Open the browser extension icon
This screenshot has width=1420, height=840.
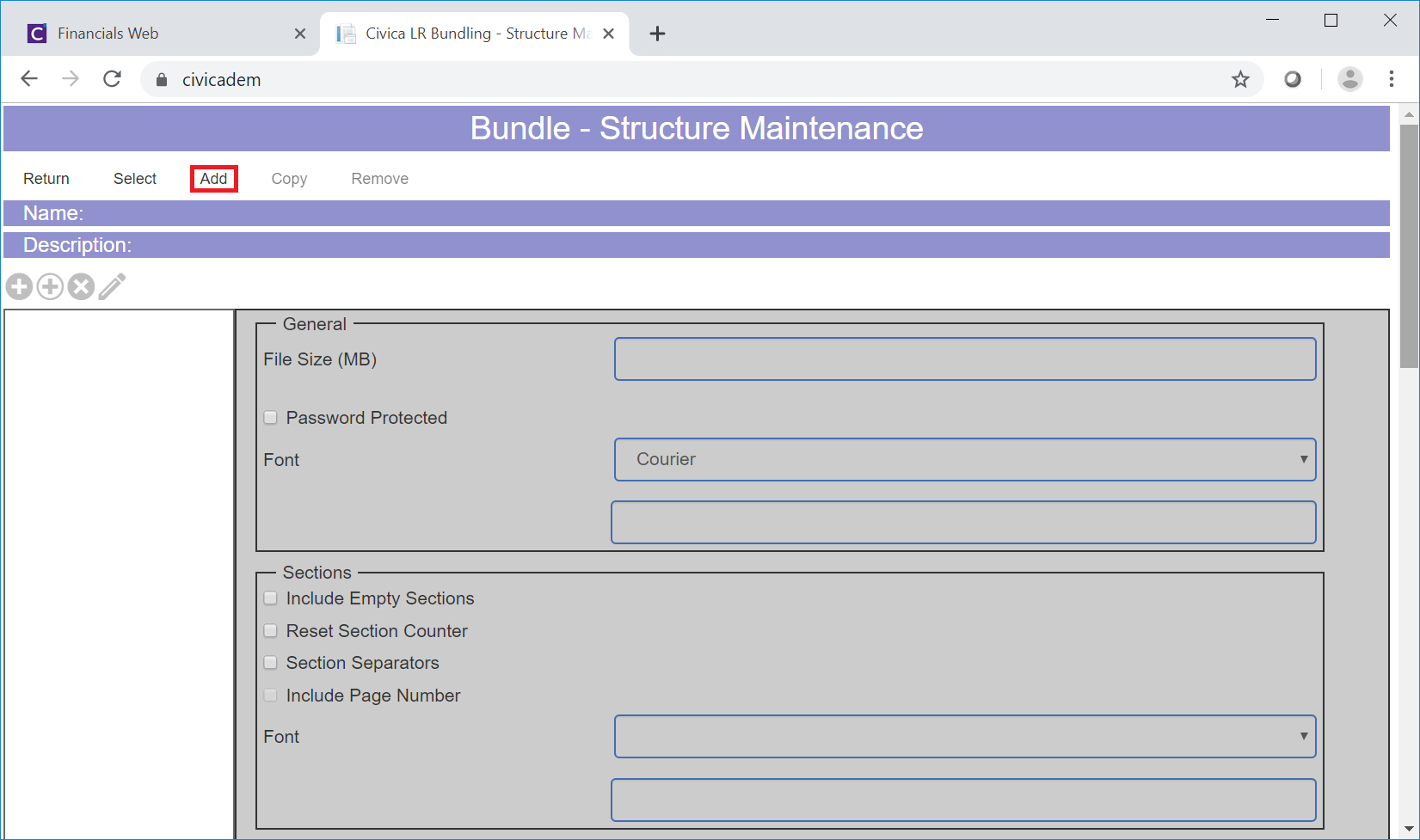pyautogui.click(x=1293, y=80)
